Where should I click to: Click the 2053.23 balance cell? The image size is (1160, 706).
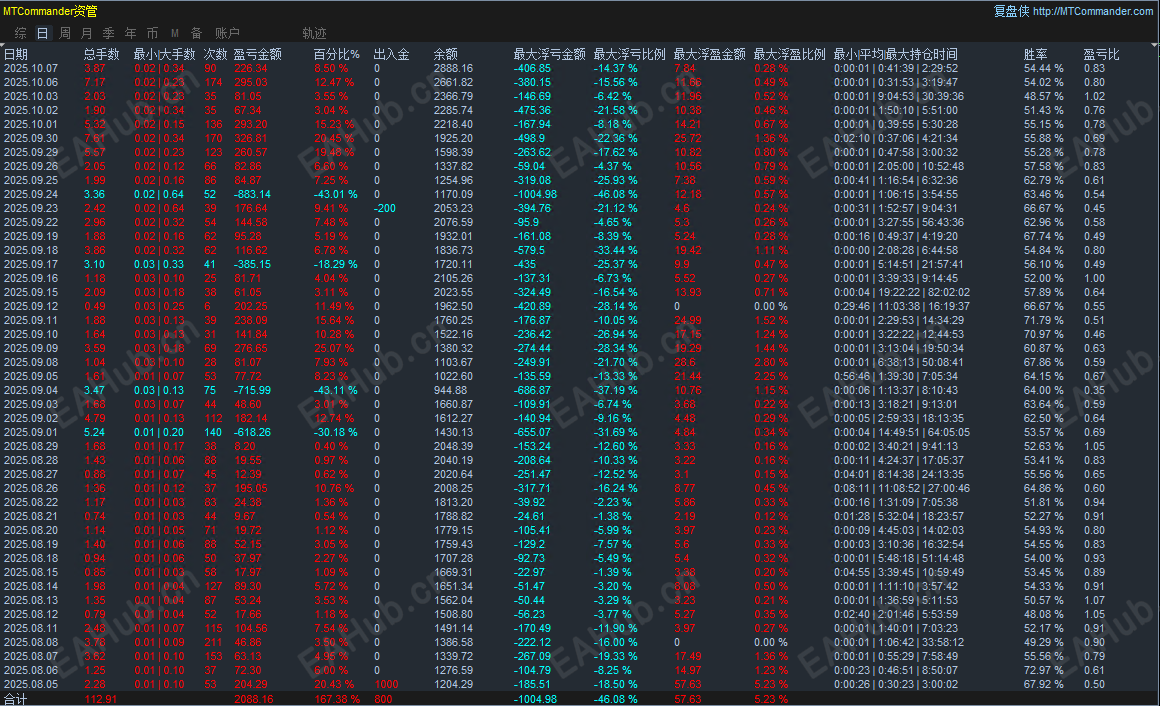click(x=453, y=208)
